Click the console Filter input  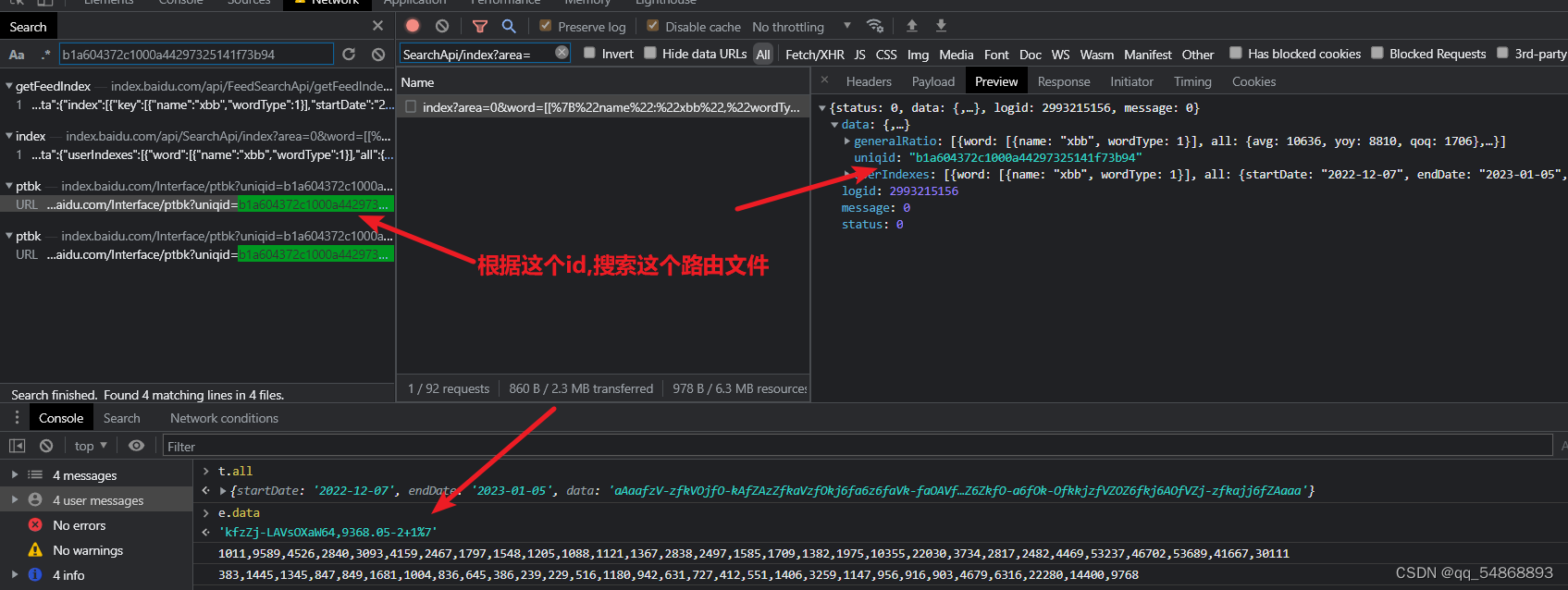pyautogui.click(x=857, y=446)
